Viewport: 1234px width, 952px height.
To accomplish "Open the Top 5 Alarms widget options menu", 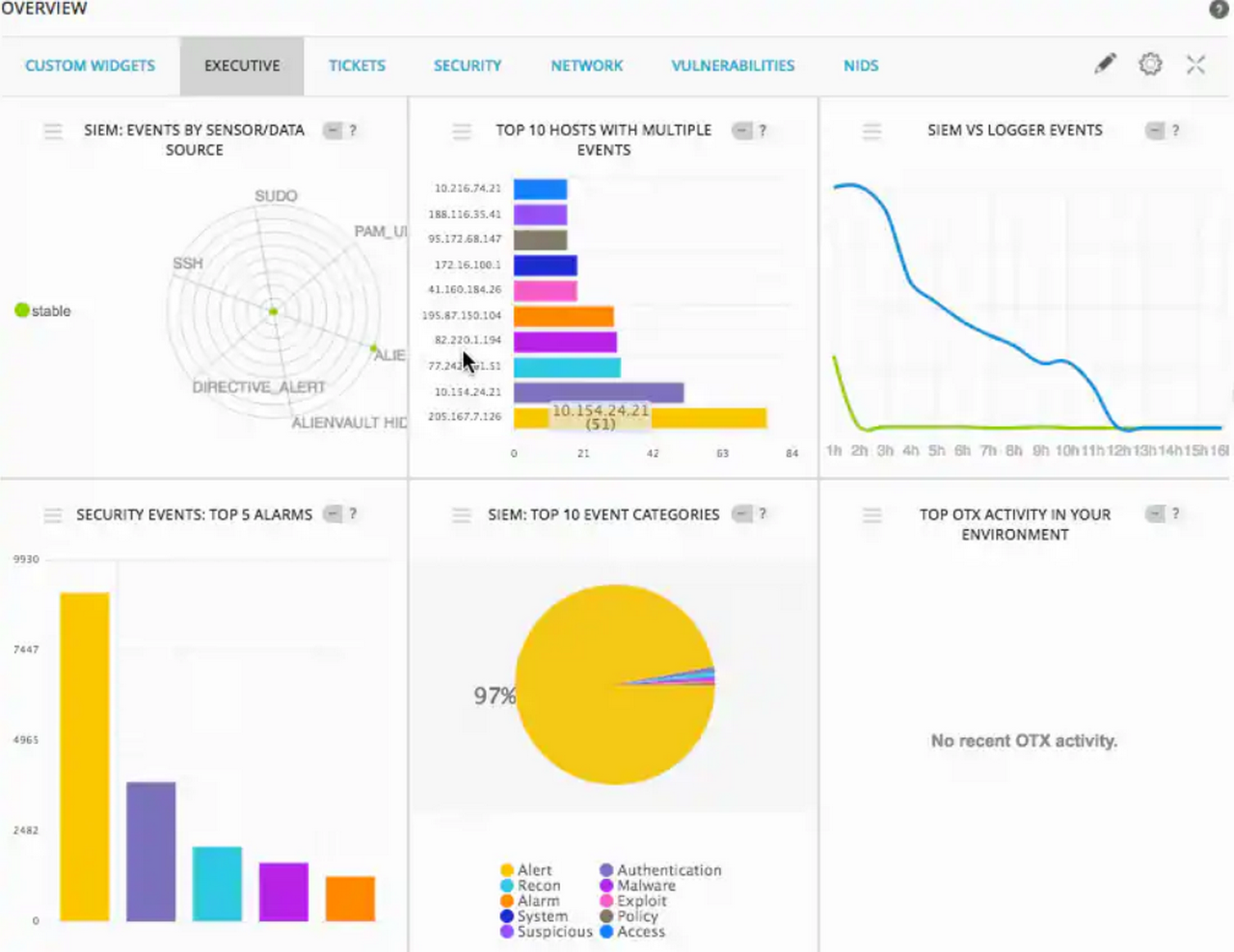I will 53,515.
